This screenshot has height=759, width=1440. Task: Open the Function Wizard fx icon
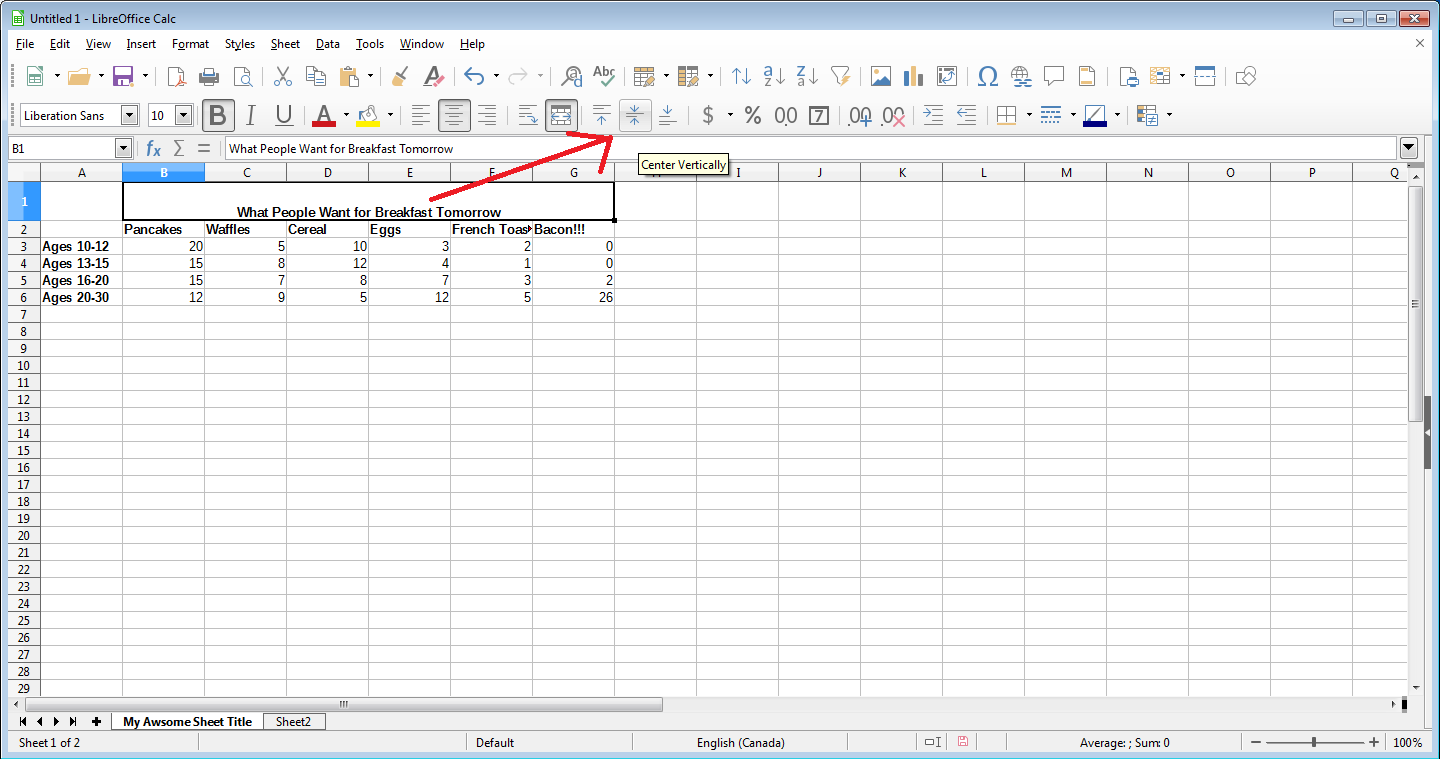tap(153, 148)
